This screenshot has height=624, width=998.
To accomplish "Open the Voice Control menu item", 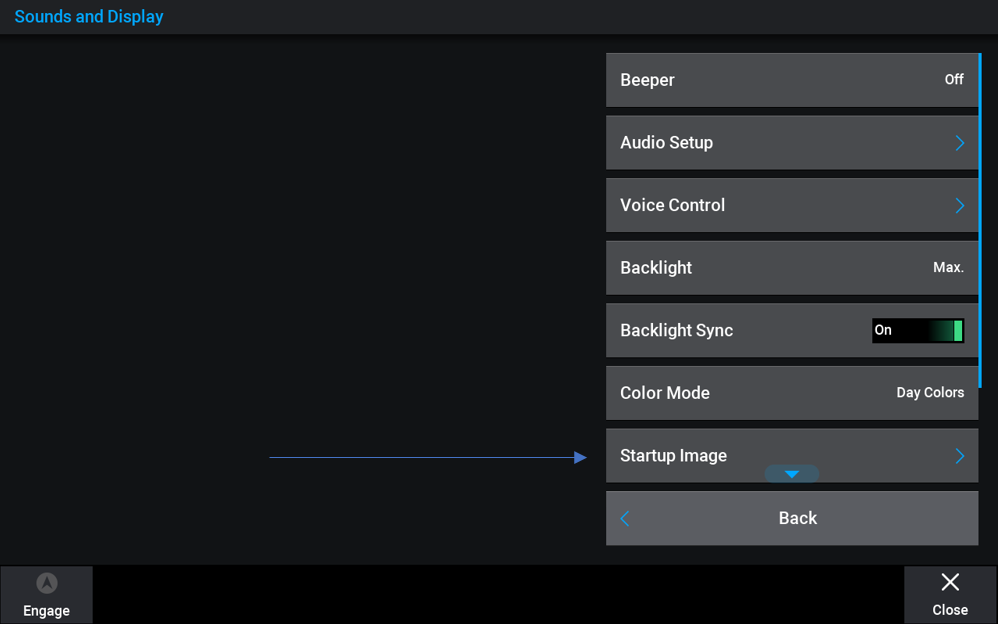I will tap(792, 205).
